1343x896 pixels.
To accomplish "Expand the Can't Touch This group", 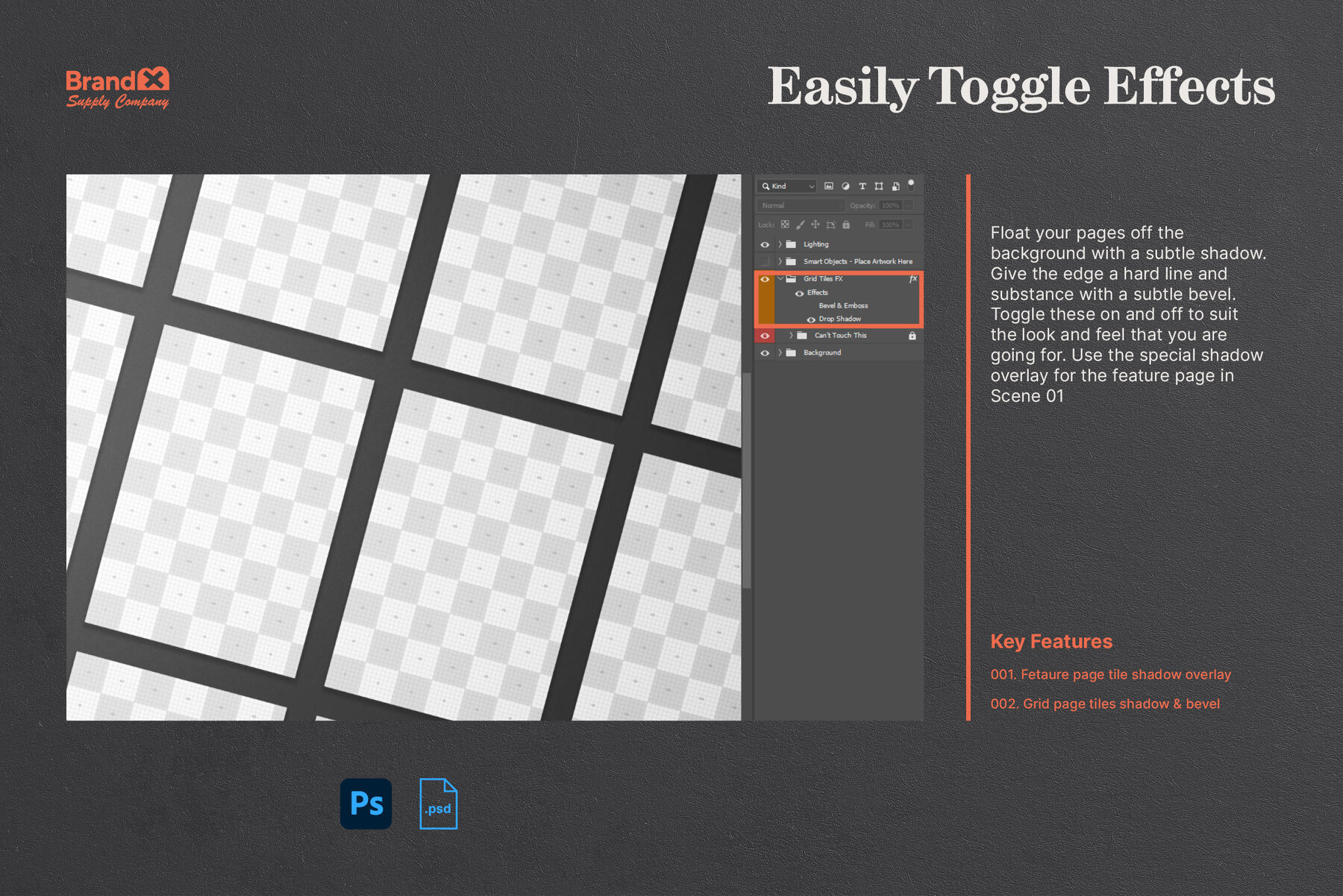I will click(x=791, y=336).
